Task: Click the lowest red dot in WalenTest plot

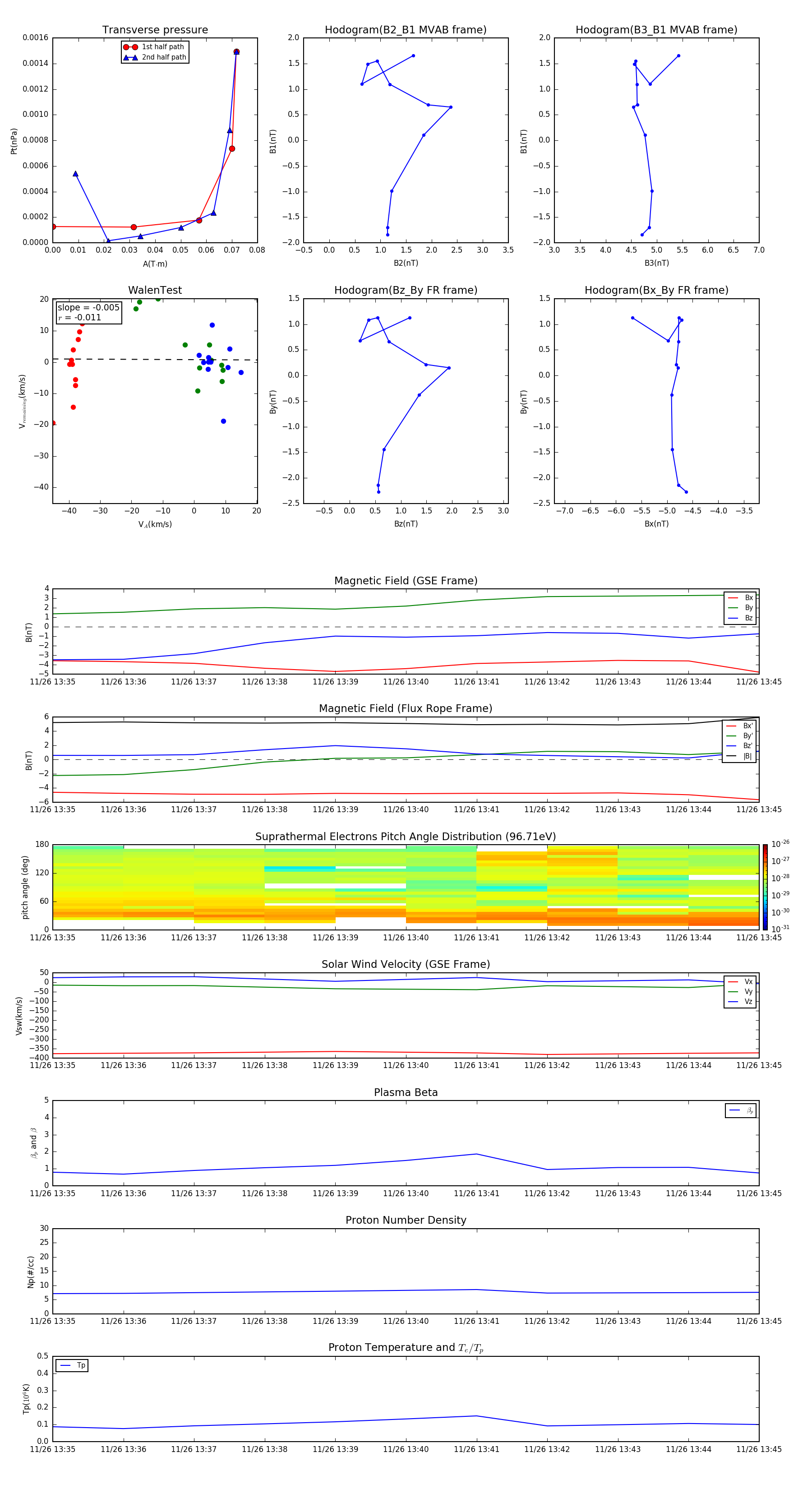Action: coord(53,423)
